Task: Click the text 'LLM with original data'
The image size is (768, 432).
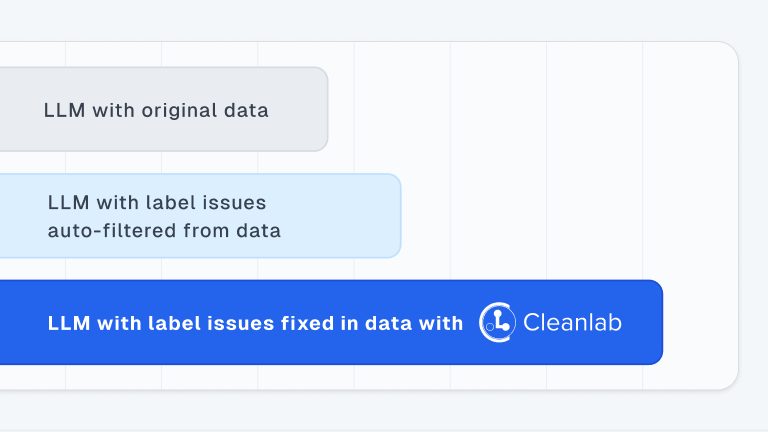Action: [156, 110]
